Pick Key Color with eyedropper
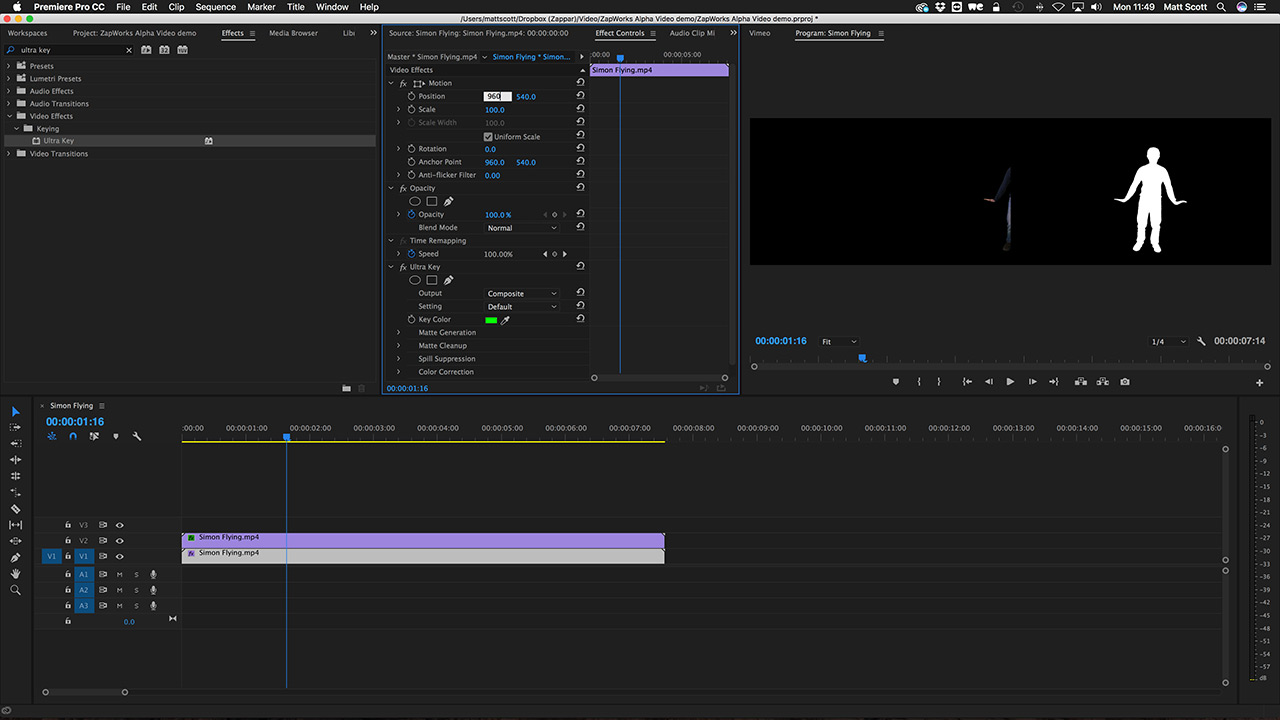The height and width of the screenshot is (720, 1280). pos(505,320)
